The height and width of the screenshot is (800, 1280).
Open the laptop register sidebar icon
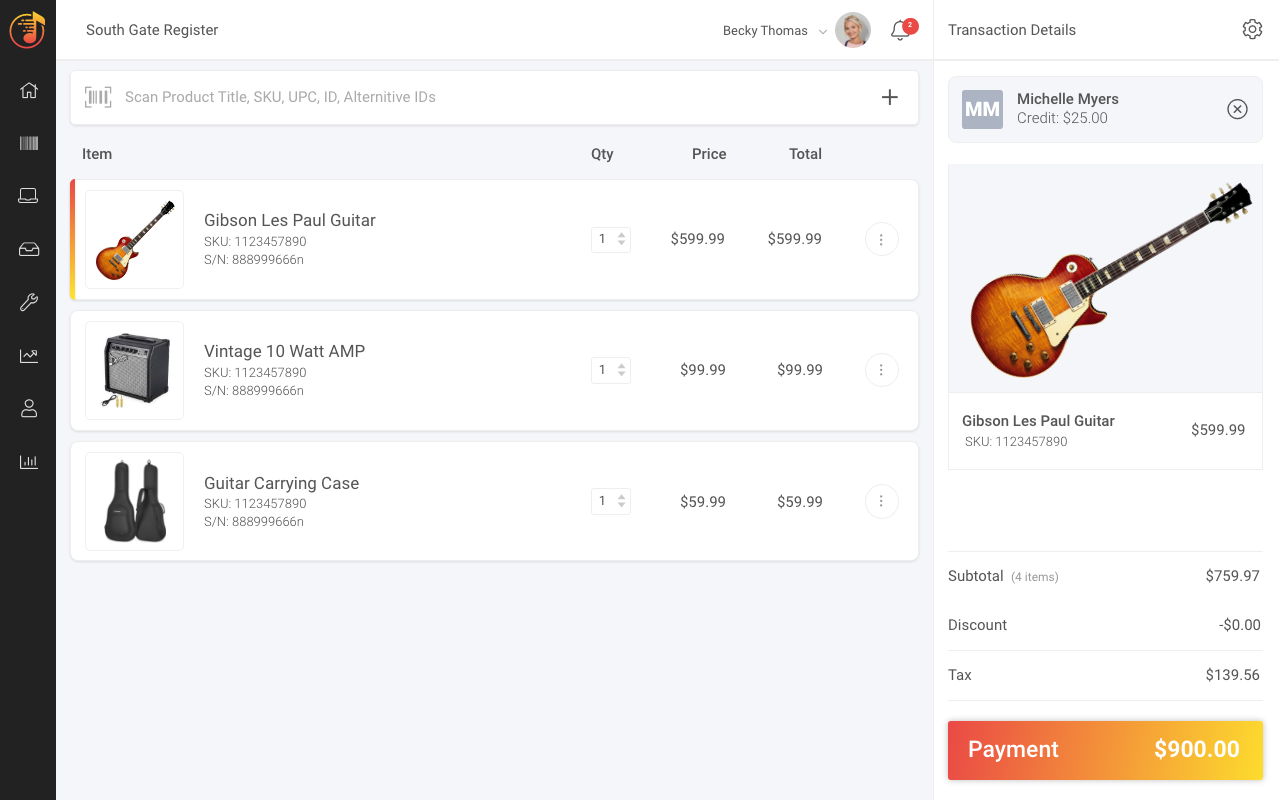point(29,196)
